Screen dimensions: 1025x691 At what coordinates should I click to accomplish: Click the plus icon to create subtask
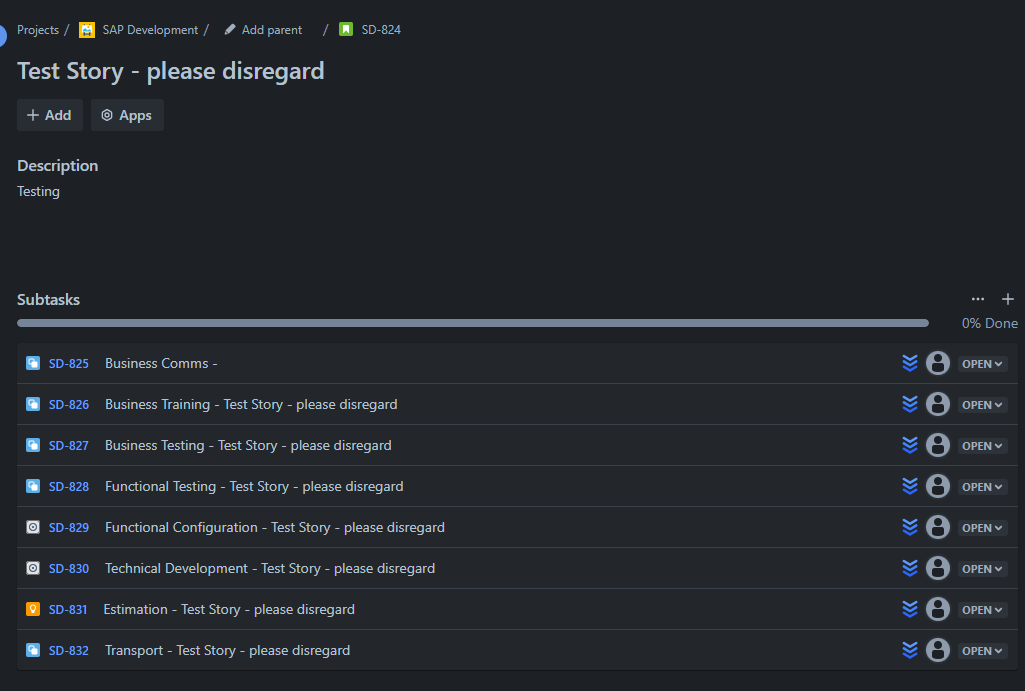coord(1007,299)
